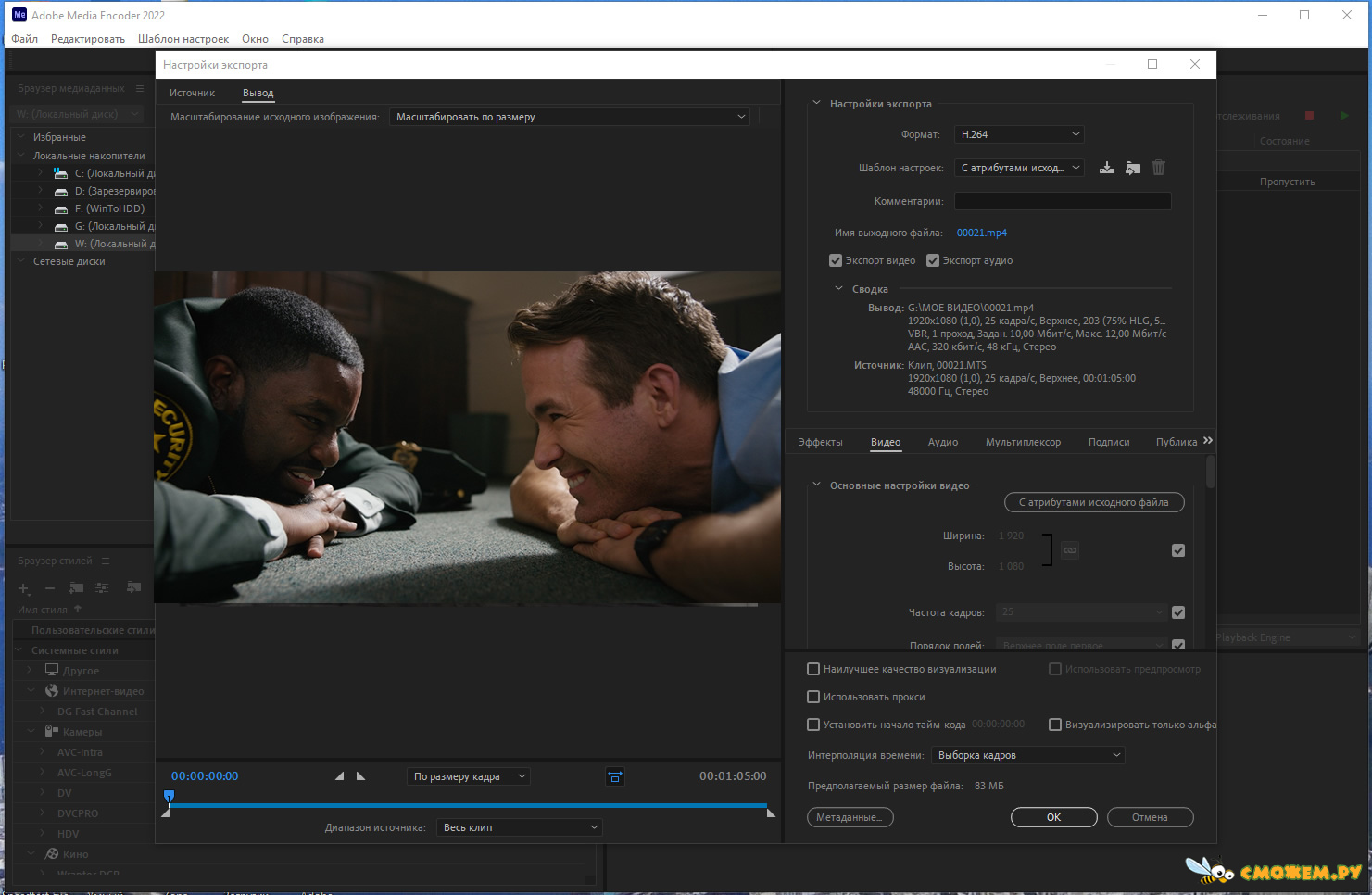
Task: Open the Шаблон настроек menu
Action: coord(183,39)
